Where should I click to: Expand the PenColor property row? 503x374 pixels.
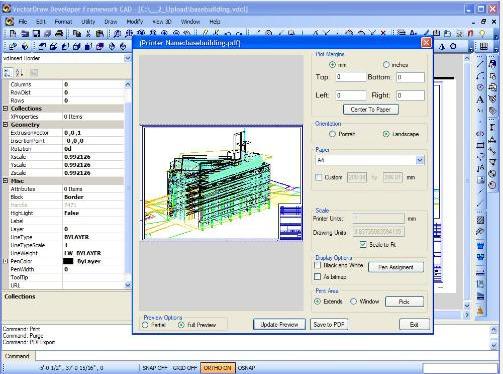[5, 261]
